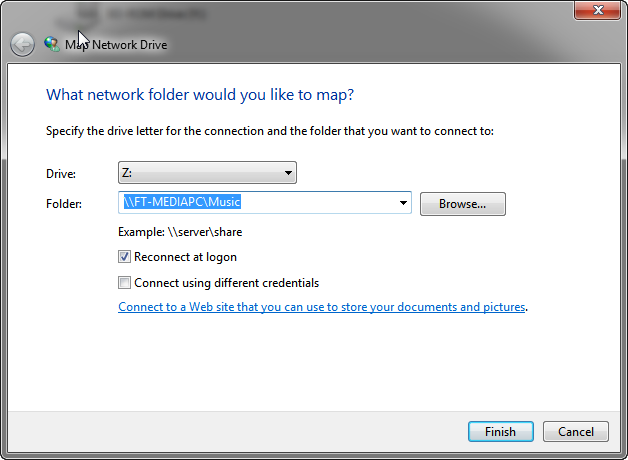Click the Drive: label
This screenshot has width=628, height=460.
pos(61,174)
